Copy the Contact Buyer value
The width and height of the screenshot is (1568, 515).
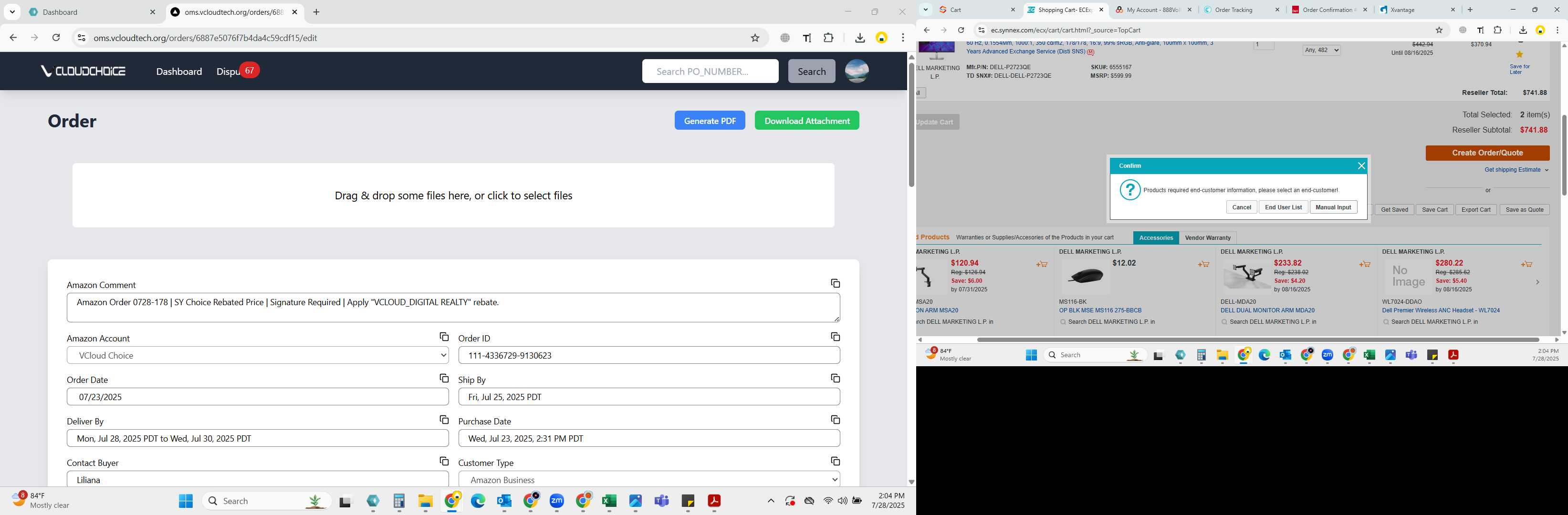click(x=444, y=462)
